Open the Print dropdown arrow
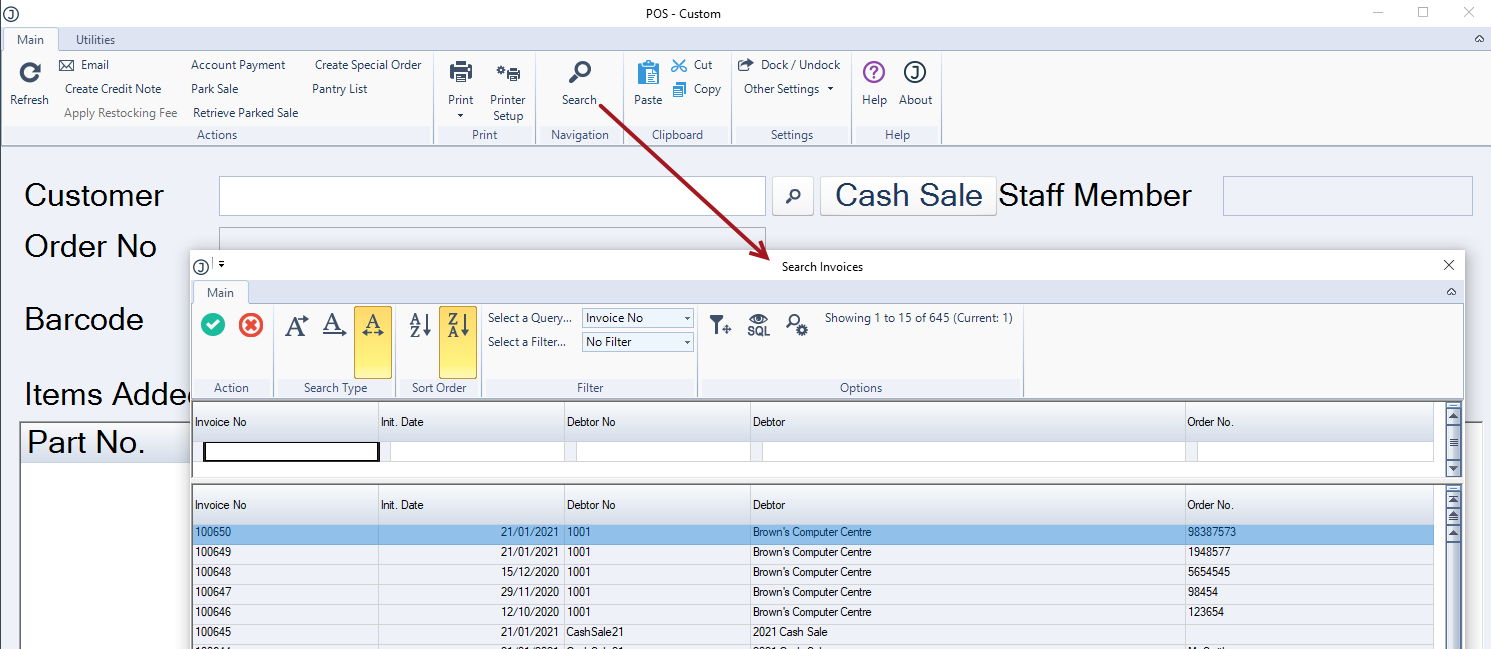The height and width of the screenshot is (649, 1491). [461, 116]
